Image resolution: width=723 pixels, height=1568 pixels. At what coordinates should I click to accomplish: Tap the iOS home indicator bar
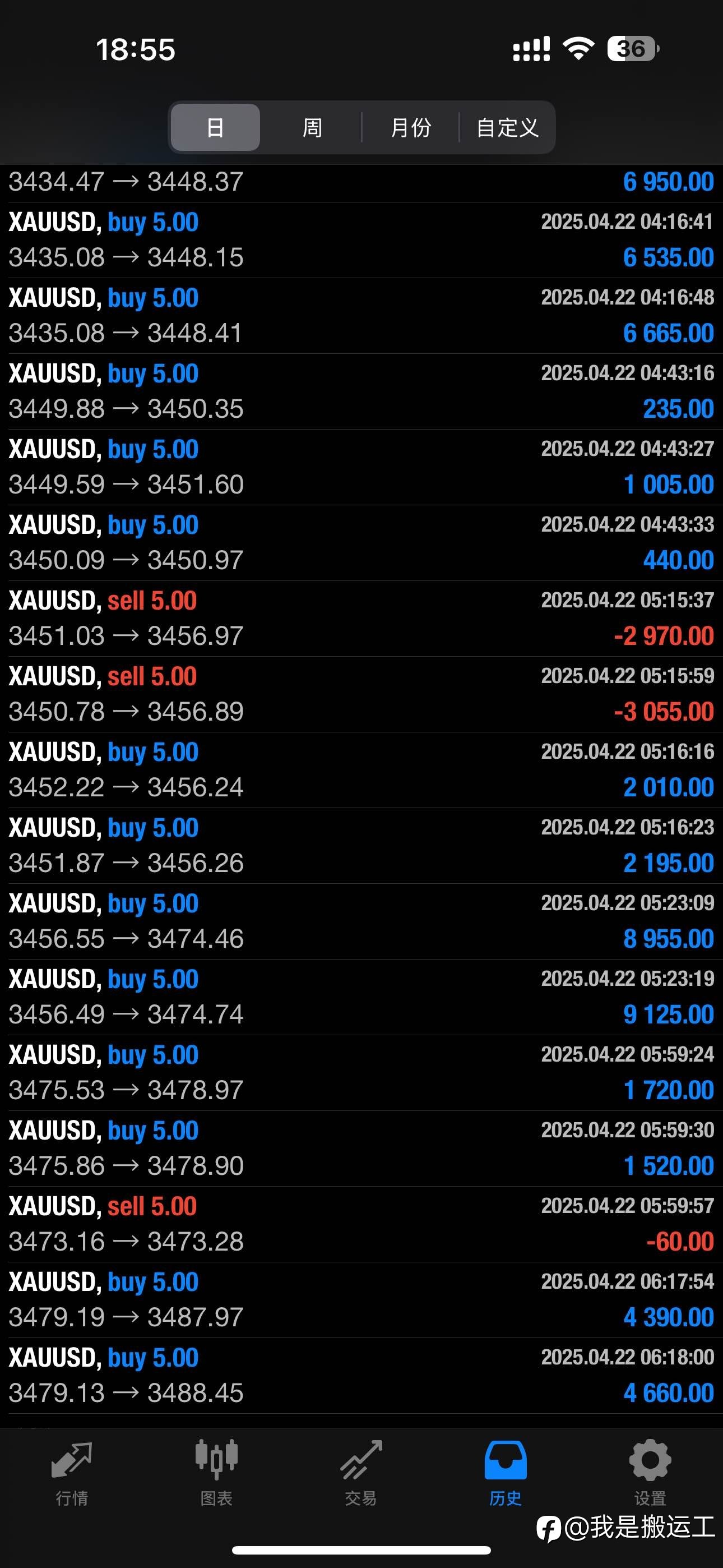pyautogui.click(x=361, y=1549)
